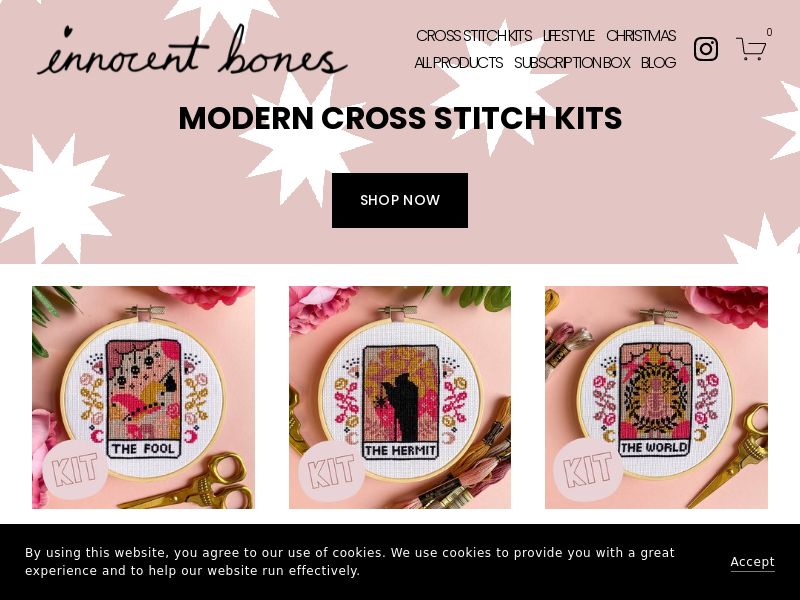Accept the cookie notice
Screen dimensions: 800x600
click(753, 562)
